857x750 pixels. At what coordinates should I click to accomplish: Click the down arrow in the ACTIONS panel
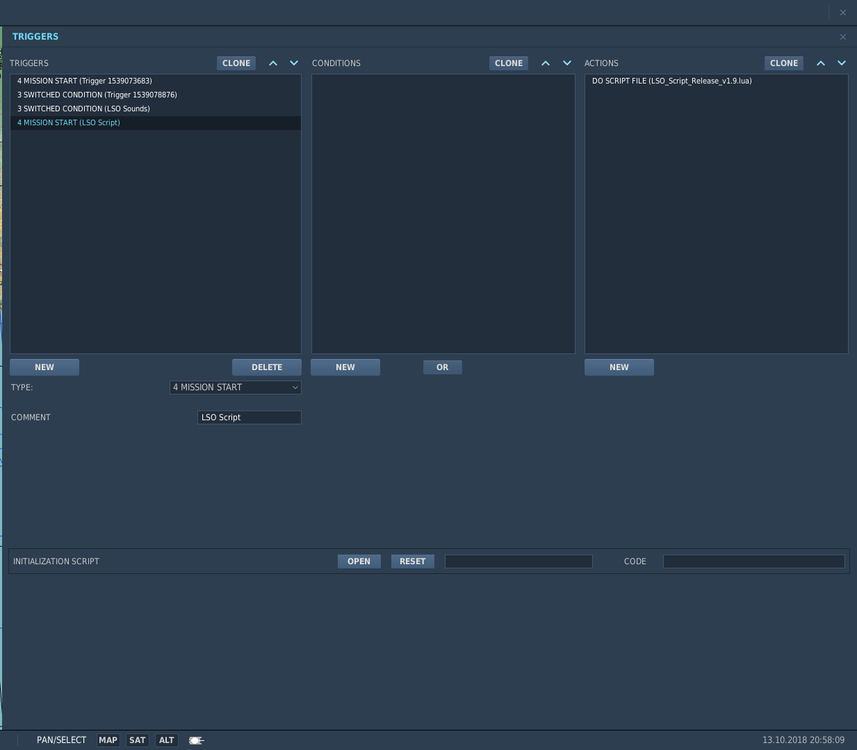coord(840,62)
